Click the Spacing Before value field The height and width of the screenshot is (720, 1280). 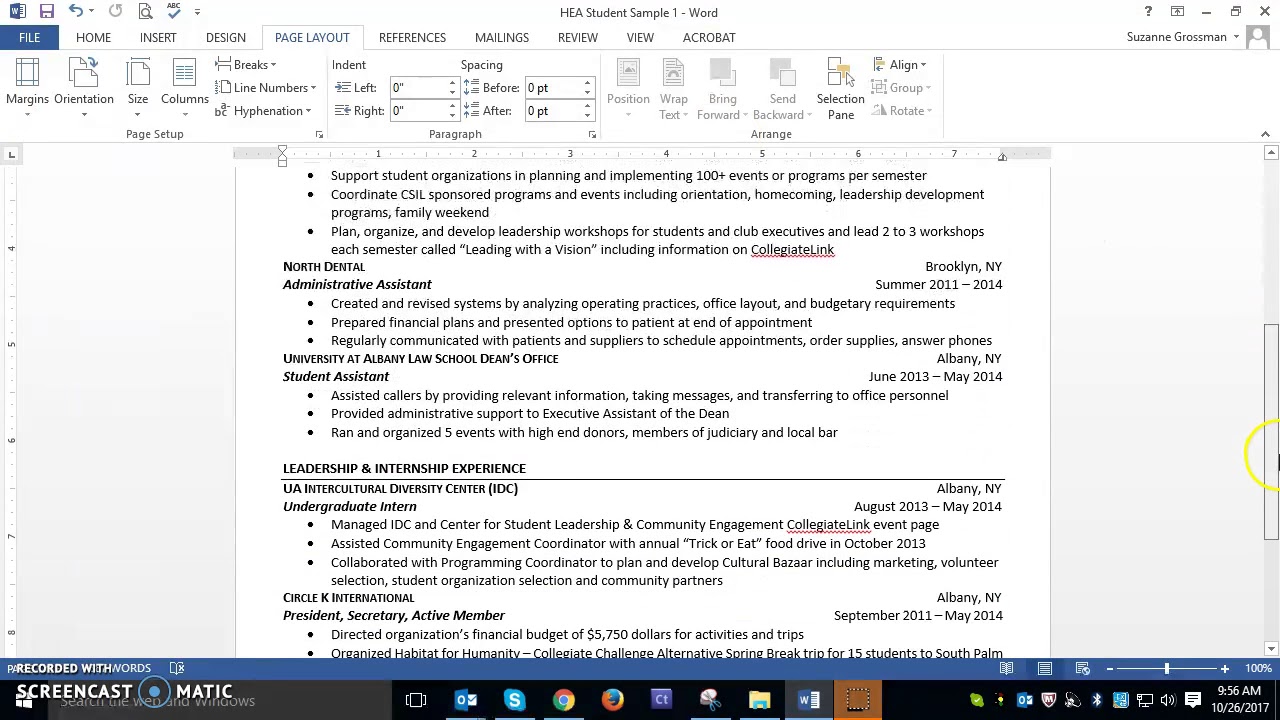pos(553,88)
